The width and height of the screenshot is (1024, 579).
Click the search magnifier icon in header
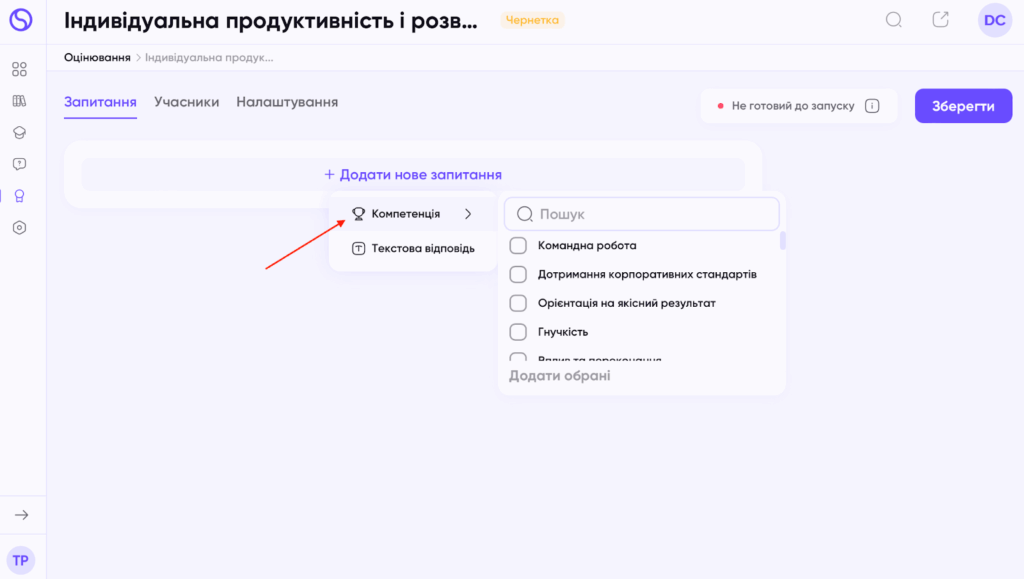click(894, 20)
